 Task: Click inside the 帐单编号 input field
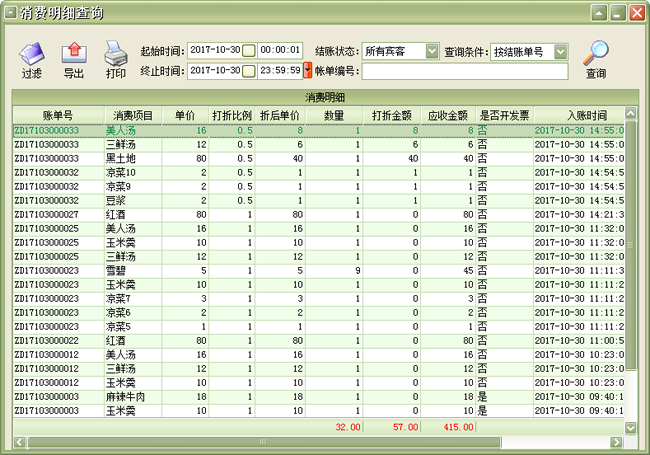point(464,71)
